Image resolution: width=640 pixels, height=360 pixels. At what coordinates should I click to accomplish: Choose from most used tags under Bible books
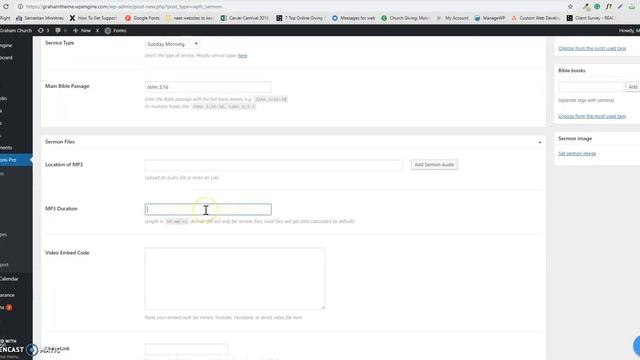tap(592, 116)
